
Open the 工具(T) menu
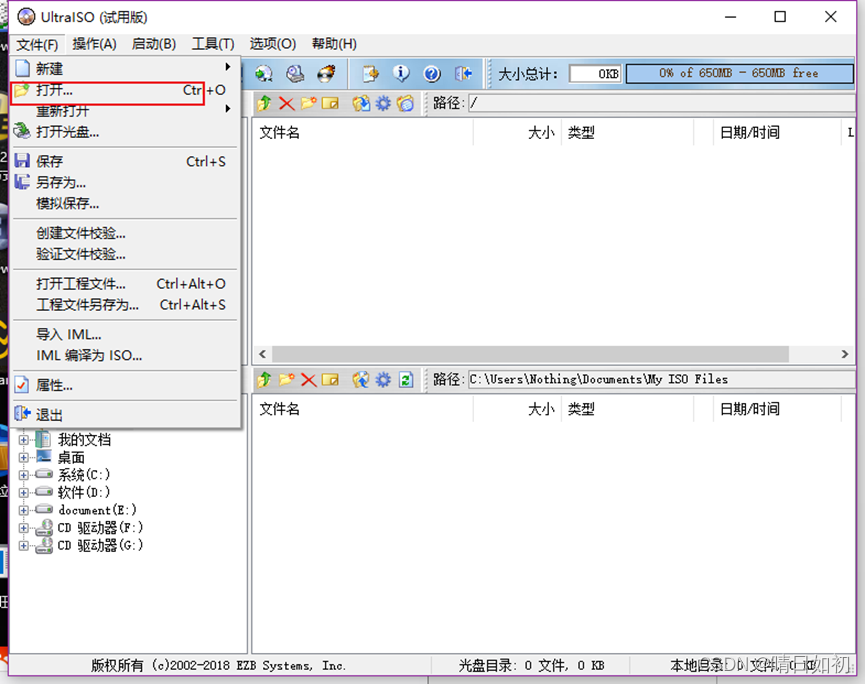click(x=213, y=44)
